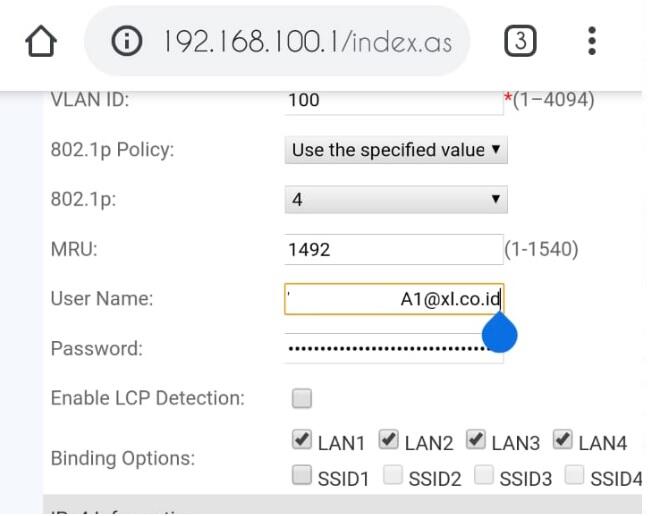Tap the blue text cursor handle
The height and width of the screenshot is (516, 649).
pos(499,334)
